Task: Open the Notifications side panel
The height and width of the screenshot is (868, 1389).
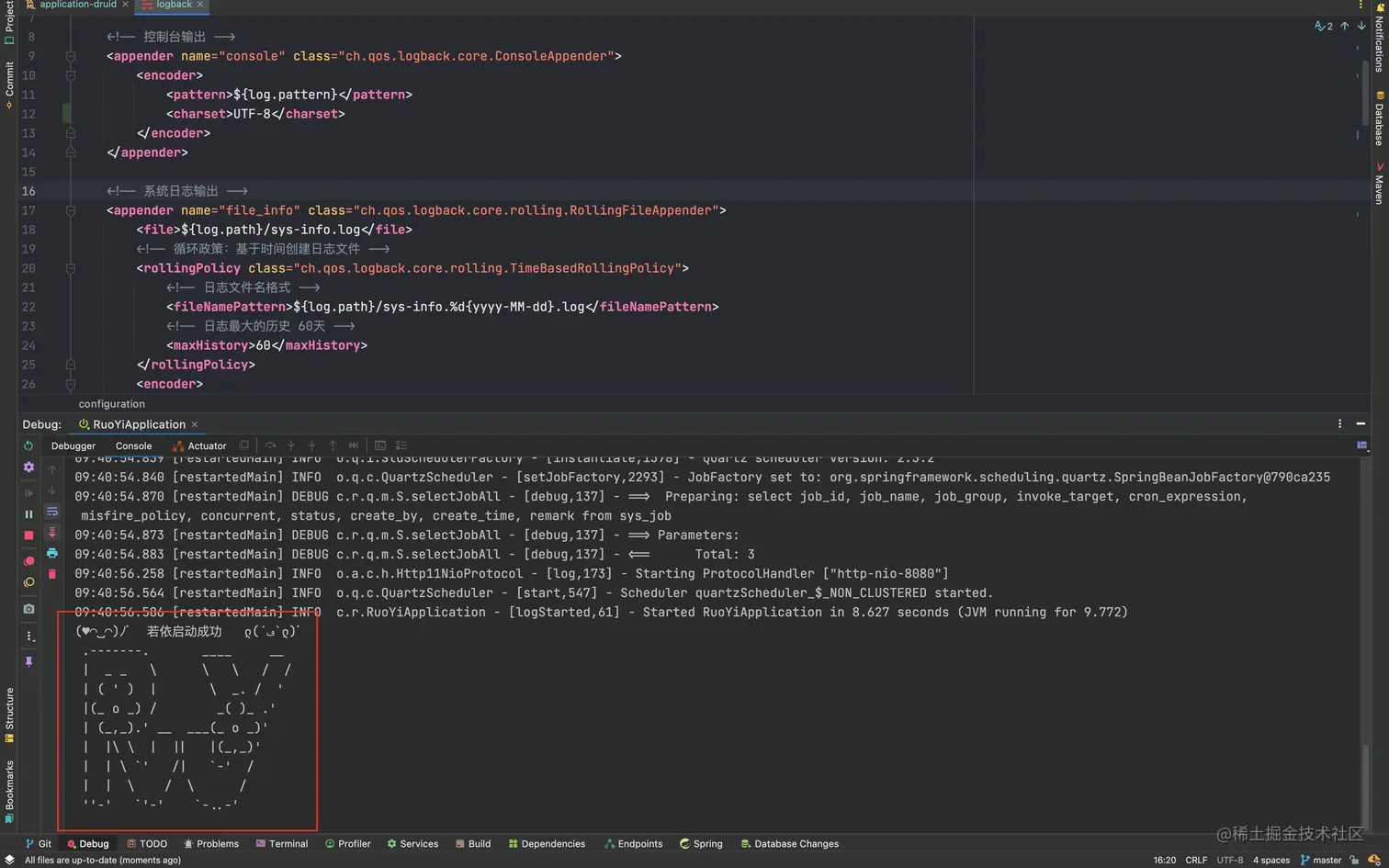Action: [1379, 39]
